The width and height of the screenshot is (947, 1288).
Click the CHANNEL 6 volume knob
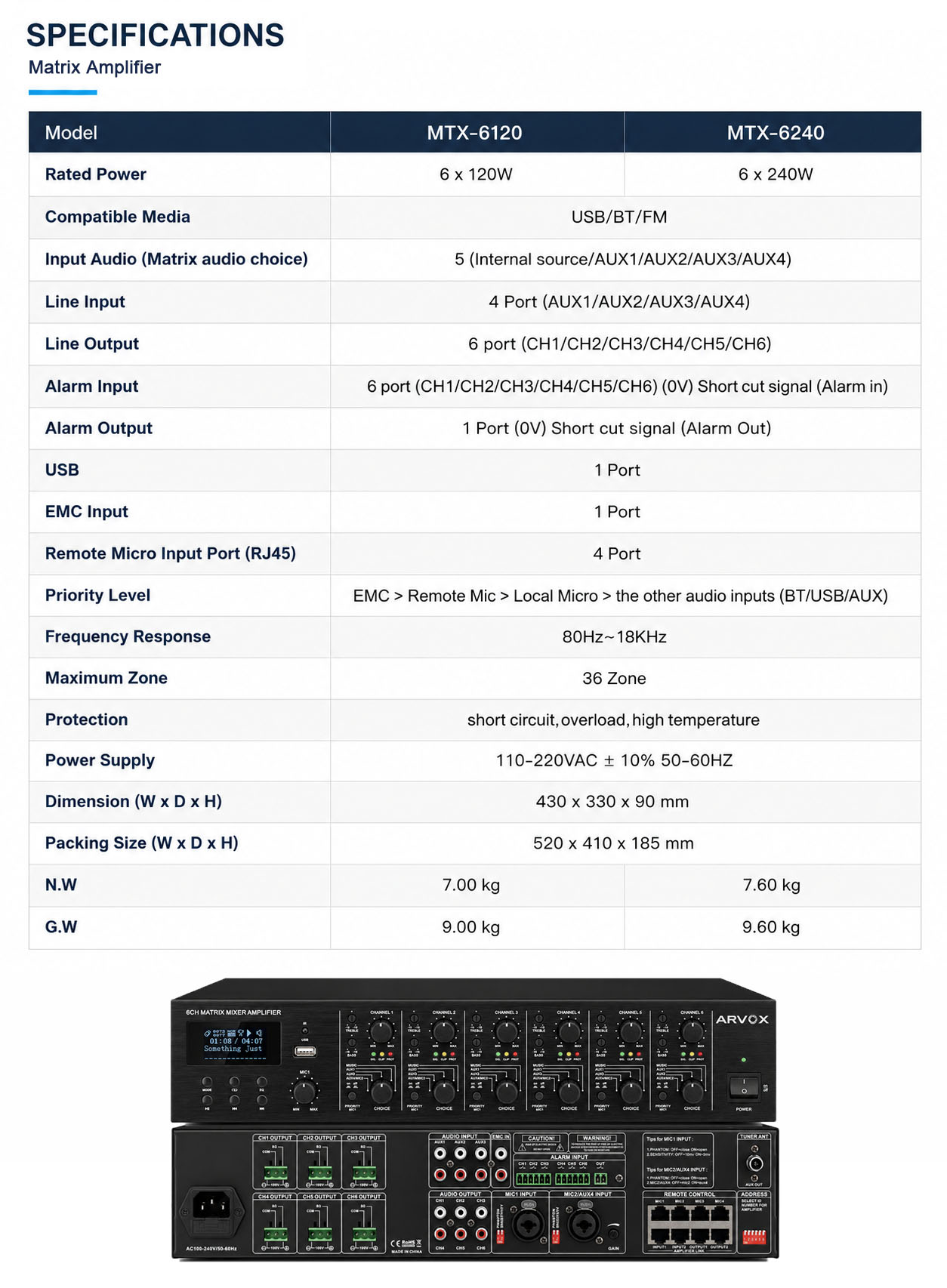pos(692,1031)
